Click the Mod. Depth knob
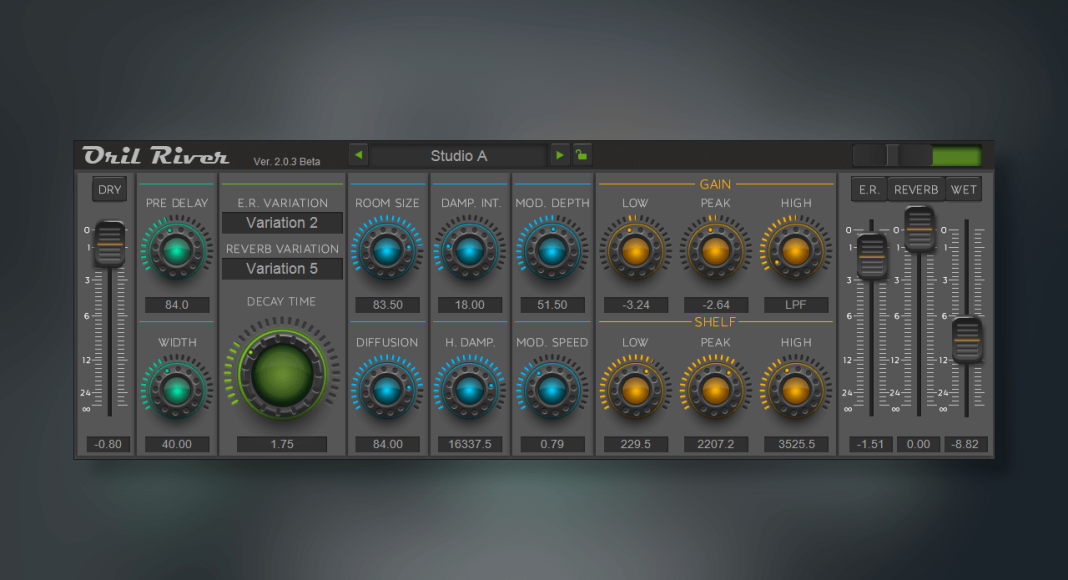 [552, 251]
